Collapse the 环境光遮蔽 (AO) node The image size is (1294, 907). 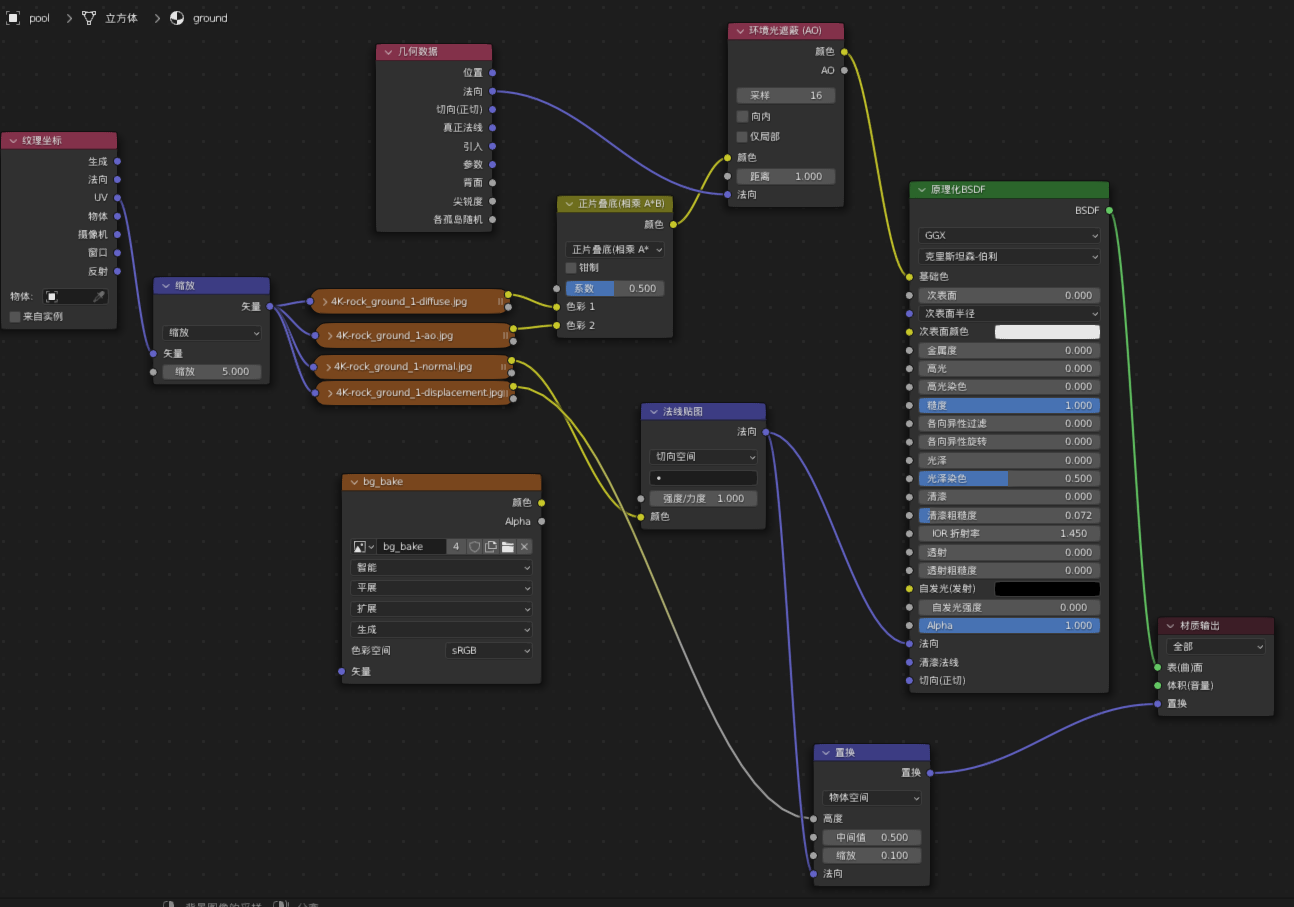pyautogui.click(x=741, y=31)
